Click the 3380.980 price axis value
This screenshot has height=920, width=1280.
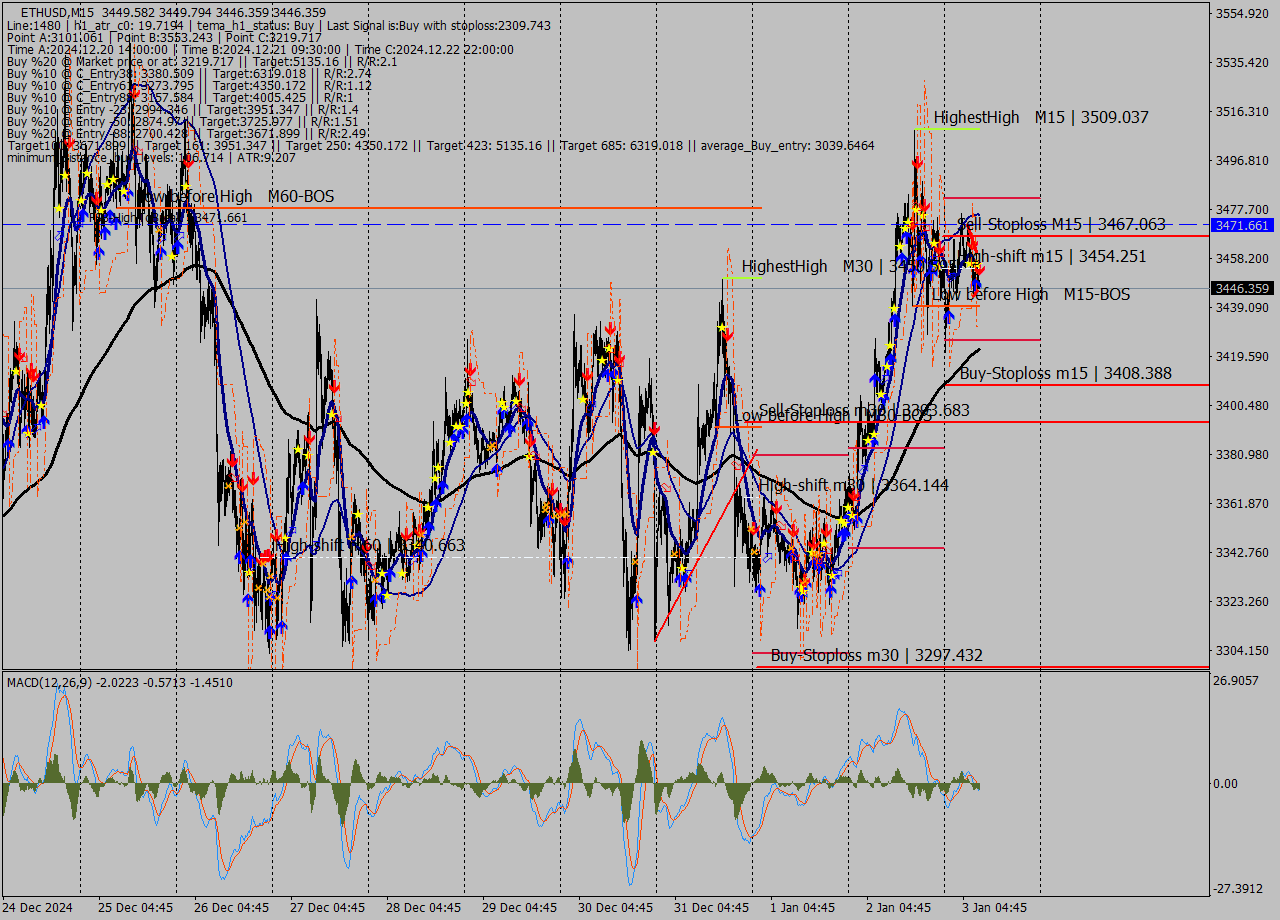1241,454
